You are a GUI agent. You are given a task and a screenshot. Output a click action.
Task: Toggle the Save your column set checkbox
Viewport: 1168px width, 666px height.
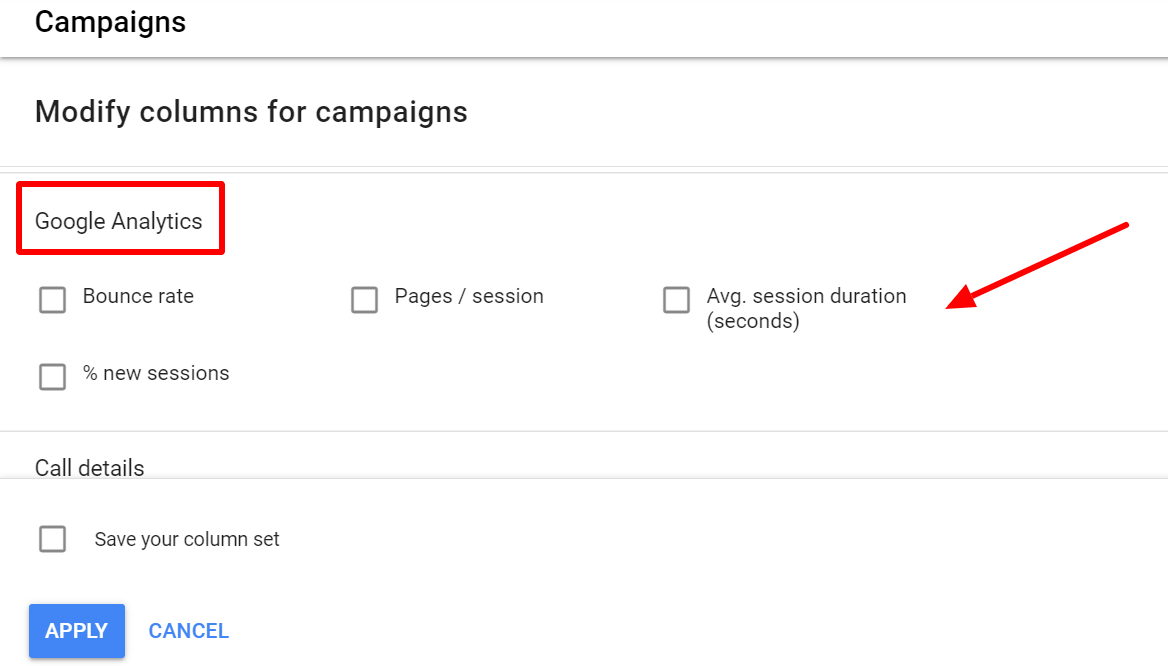[x=52, y=539]
